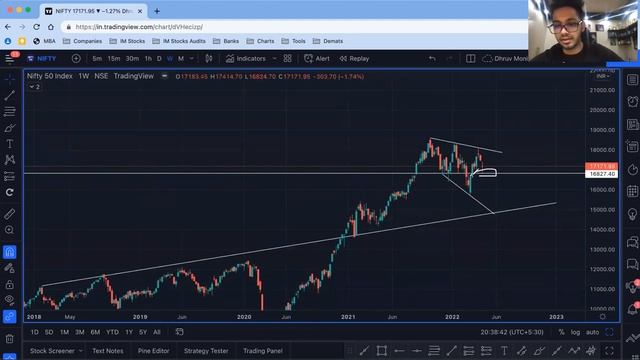Select the monthly M timeframe

181,58
